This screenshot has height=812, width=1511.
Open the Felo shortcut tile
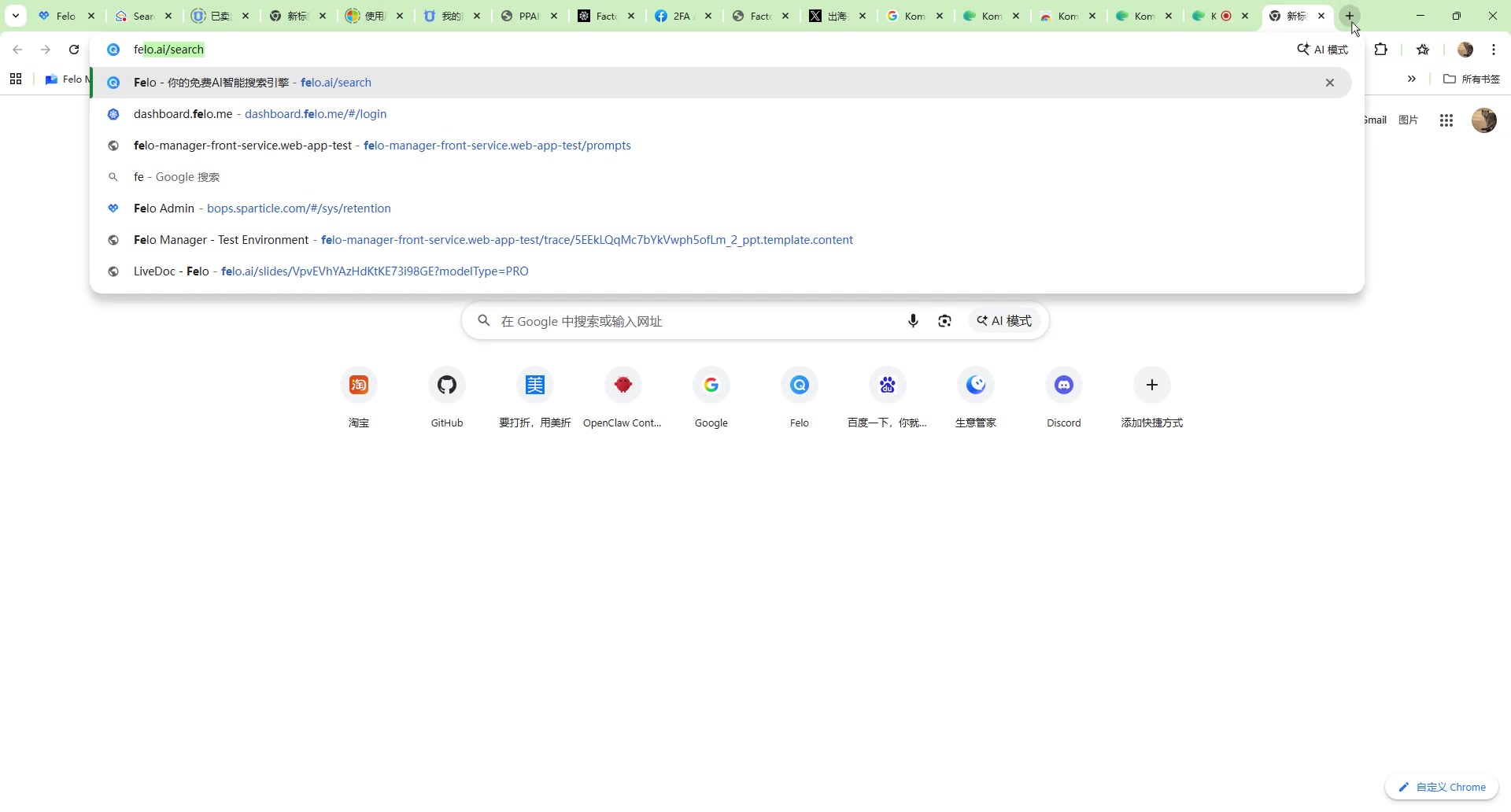point(799,386)
